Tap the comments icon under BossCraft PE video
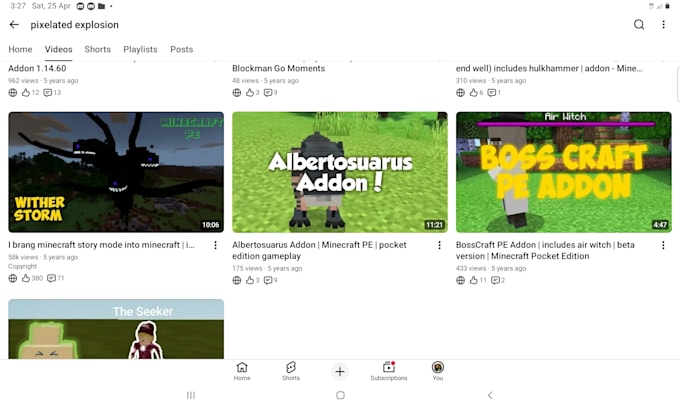 coord(495,280)
